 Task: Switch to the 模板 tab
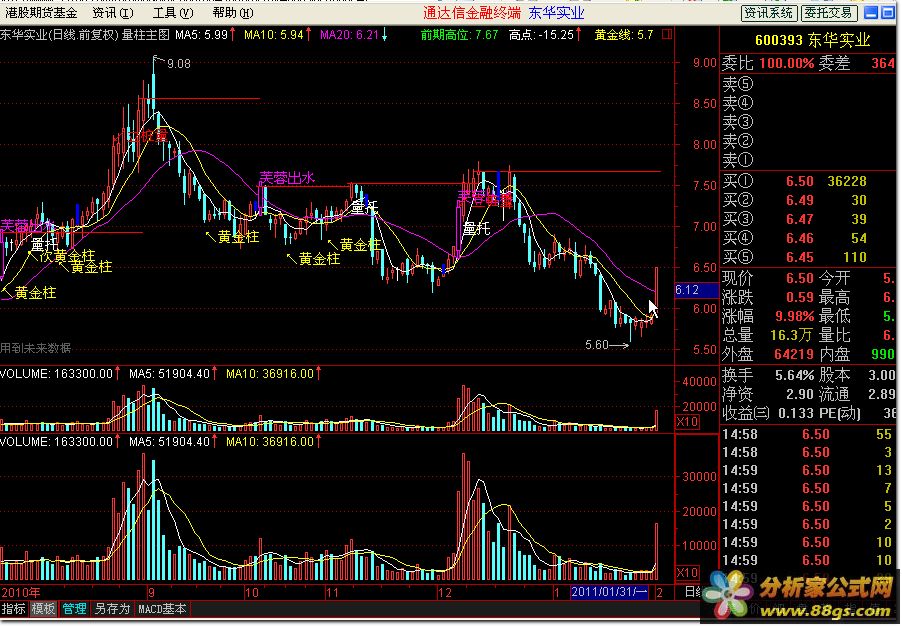(x=43, y=609)
